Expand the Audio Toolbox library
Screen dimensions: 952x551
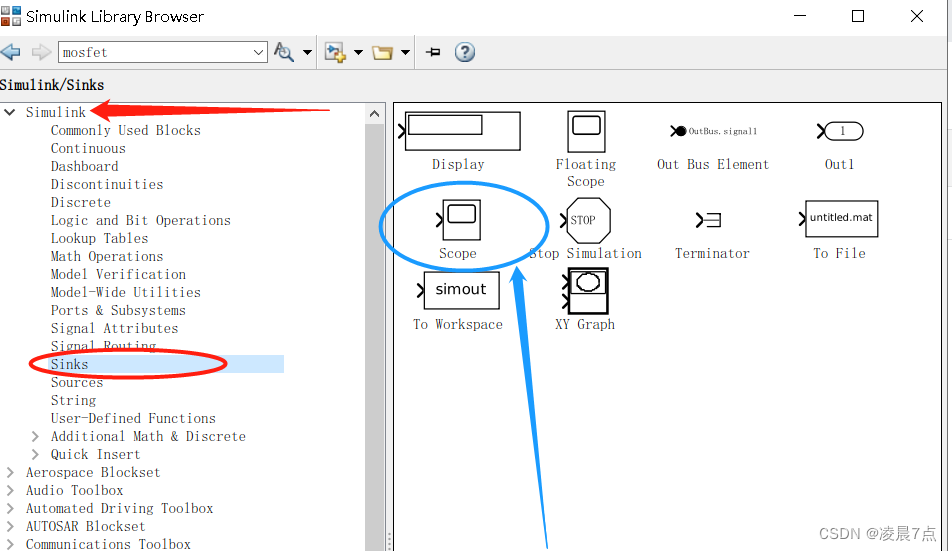[10, 490]
